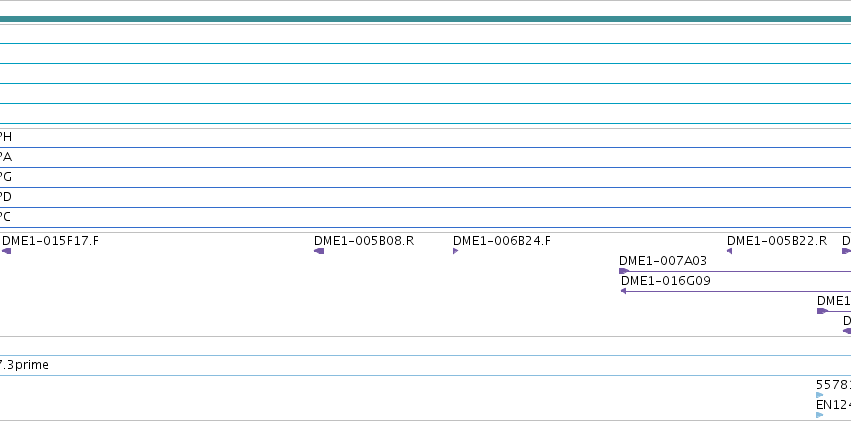Viewport: 851px width, 421px height.
Task: Select the DME1-007A03 feature label
Action: (x=663, y=260)
